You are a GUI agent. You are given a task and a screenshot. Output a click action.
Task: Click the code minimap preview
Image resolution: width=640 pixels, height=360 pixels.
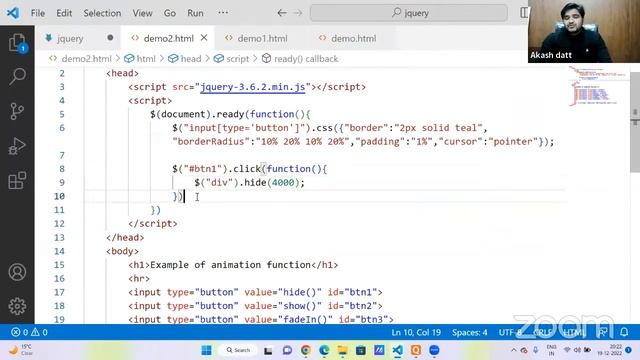tap(598, 87)
